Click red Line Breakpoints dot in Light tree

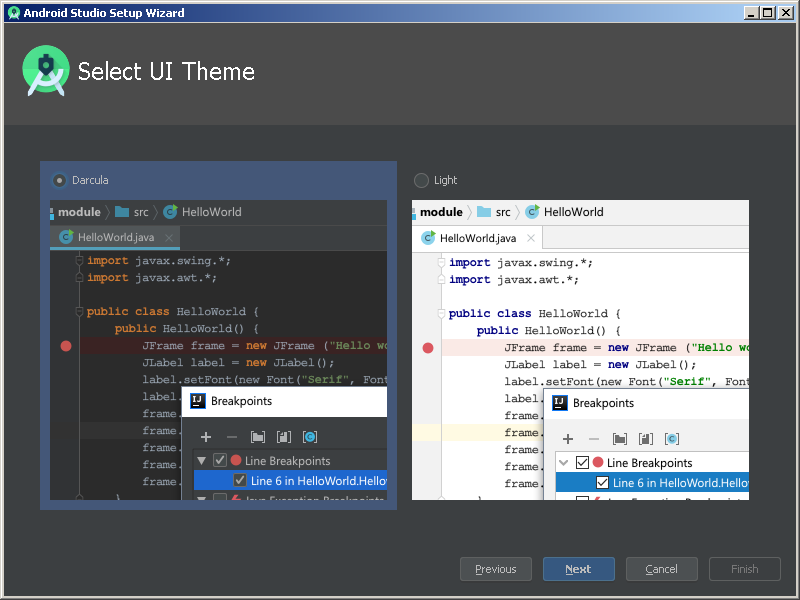[x=598, y=462]
